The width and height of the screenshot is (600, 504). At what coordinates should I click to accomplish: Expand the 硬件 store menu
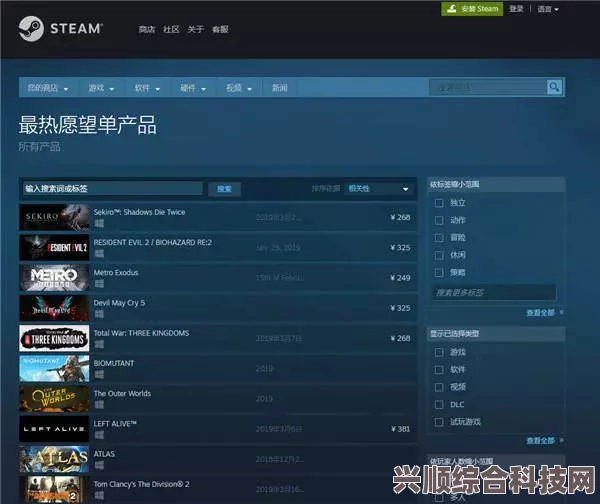193,88
